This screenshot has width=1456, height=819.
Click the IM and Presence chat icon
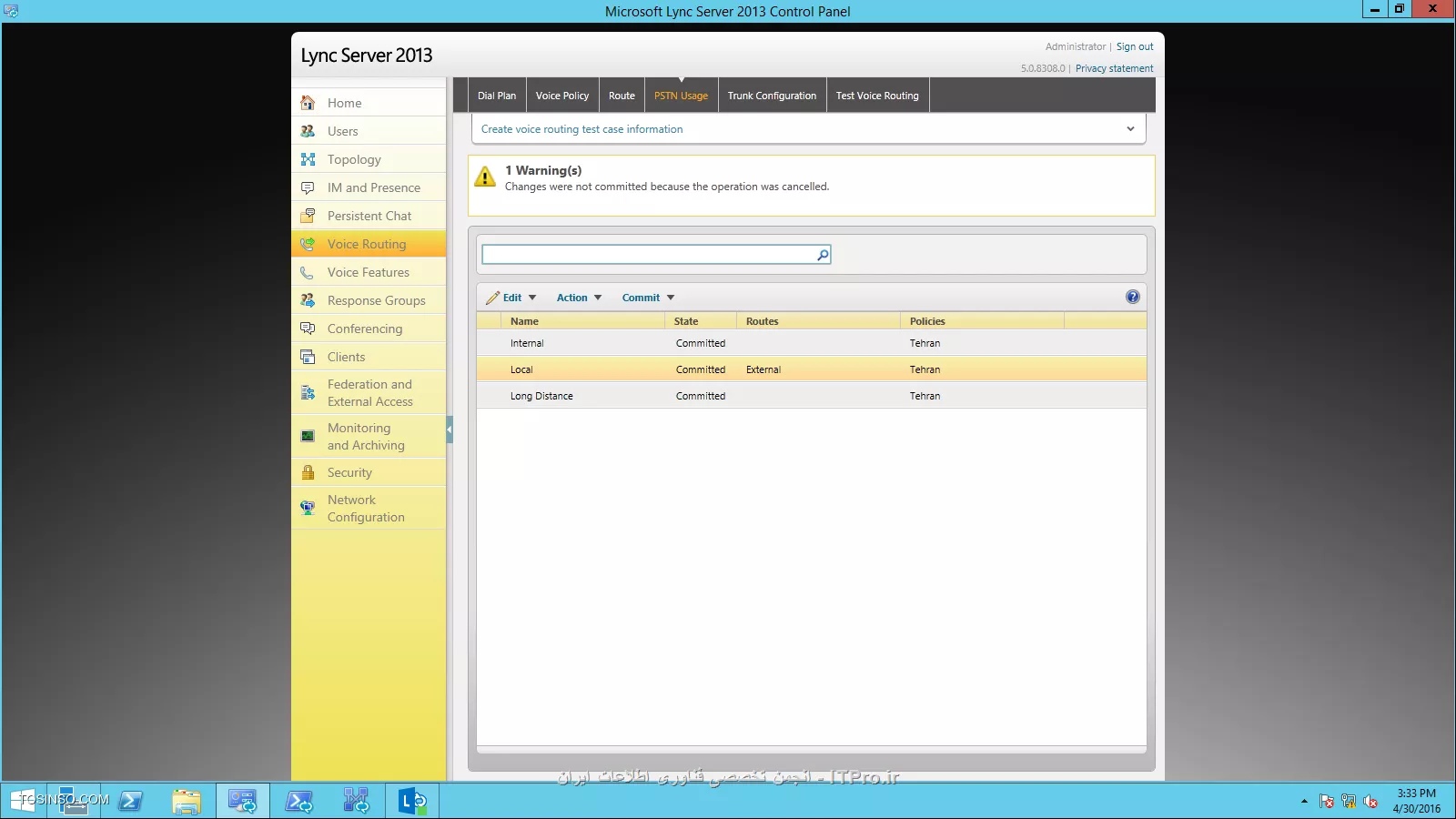308,187
